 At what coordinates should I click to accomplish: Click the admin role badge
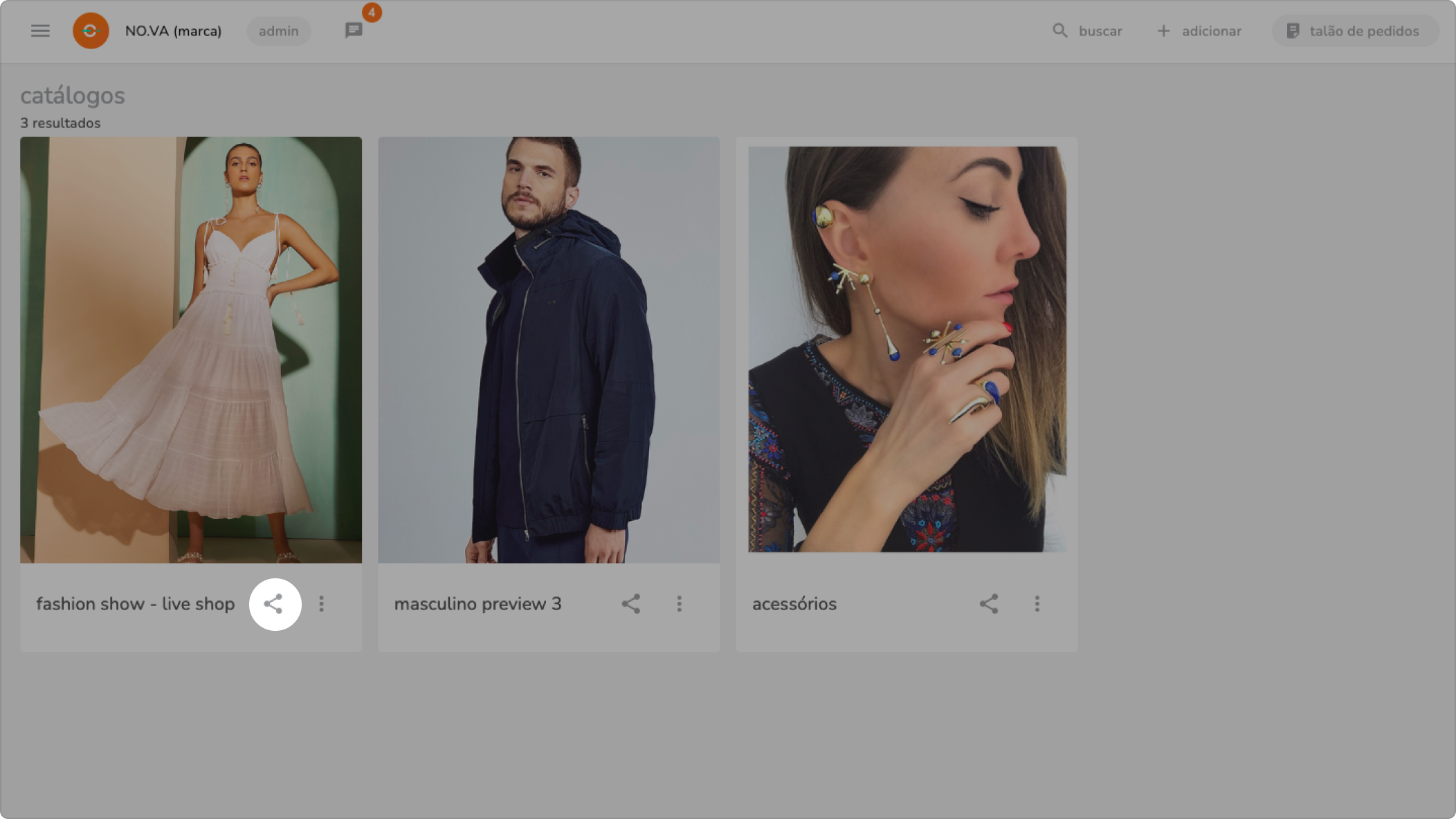[279, 31]
